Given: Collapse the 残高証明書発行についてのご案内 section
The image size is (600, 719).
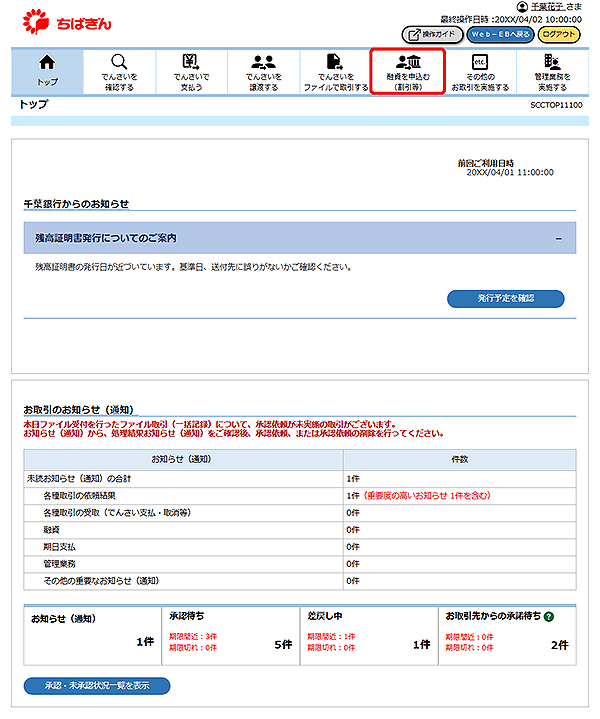Looking at the screenshot, I should pos(558,239).
